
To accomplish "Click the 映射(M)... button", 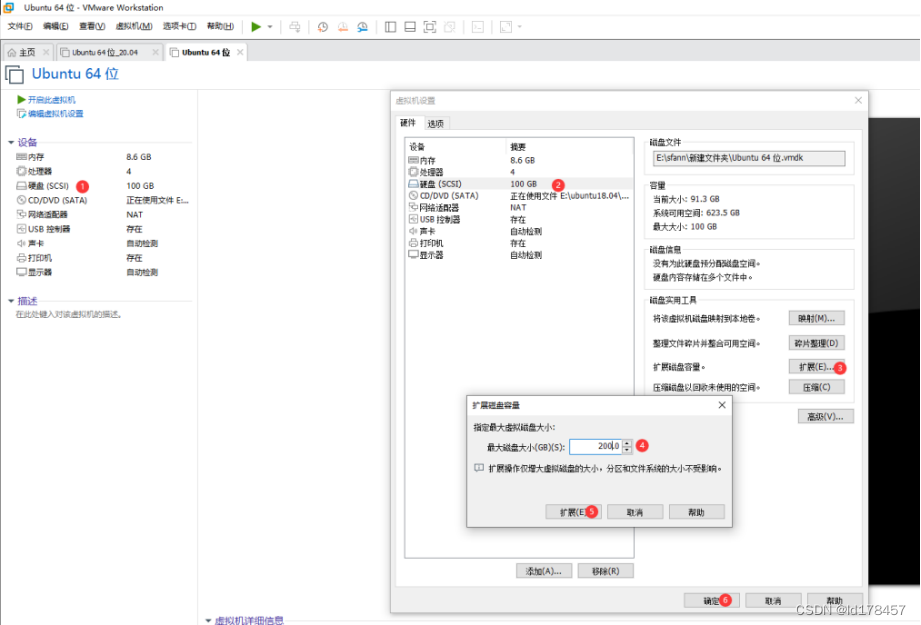I will pyautogui.click(x=816, y=318).
